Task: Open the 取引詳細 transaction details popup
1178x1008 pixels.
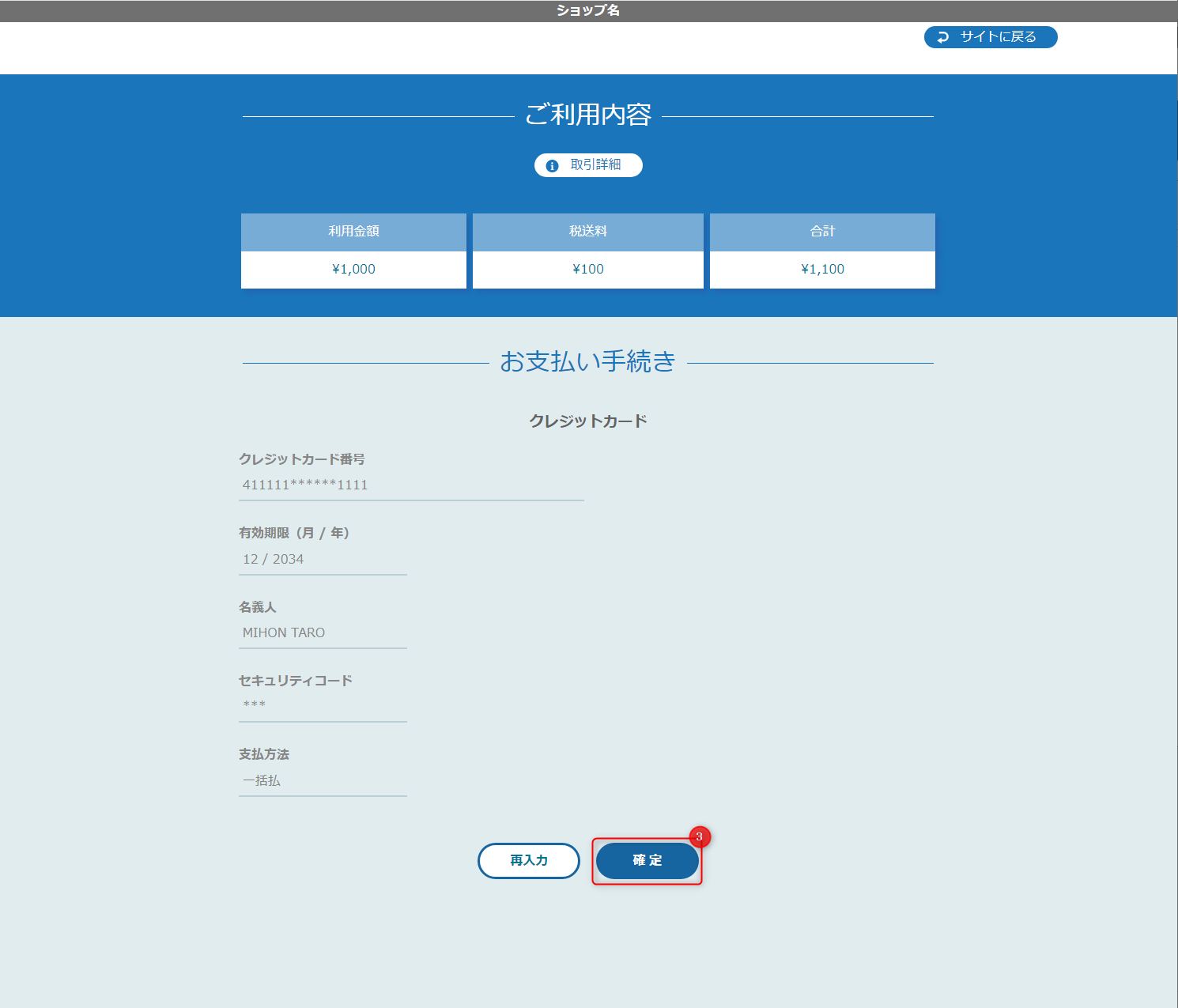Action: click(x=587, y=165)
